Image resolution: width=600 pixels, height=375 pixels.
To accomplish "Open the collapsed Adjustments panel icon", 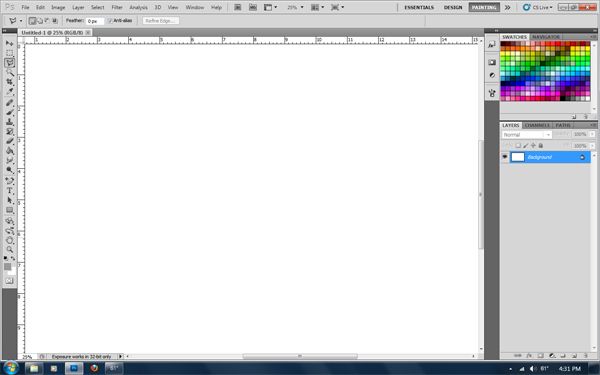I will [x=492, y=75].
